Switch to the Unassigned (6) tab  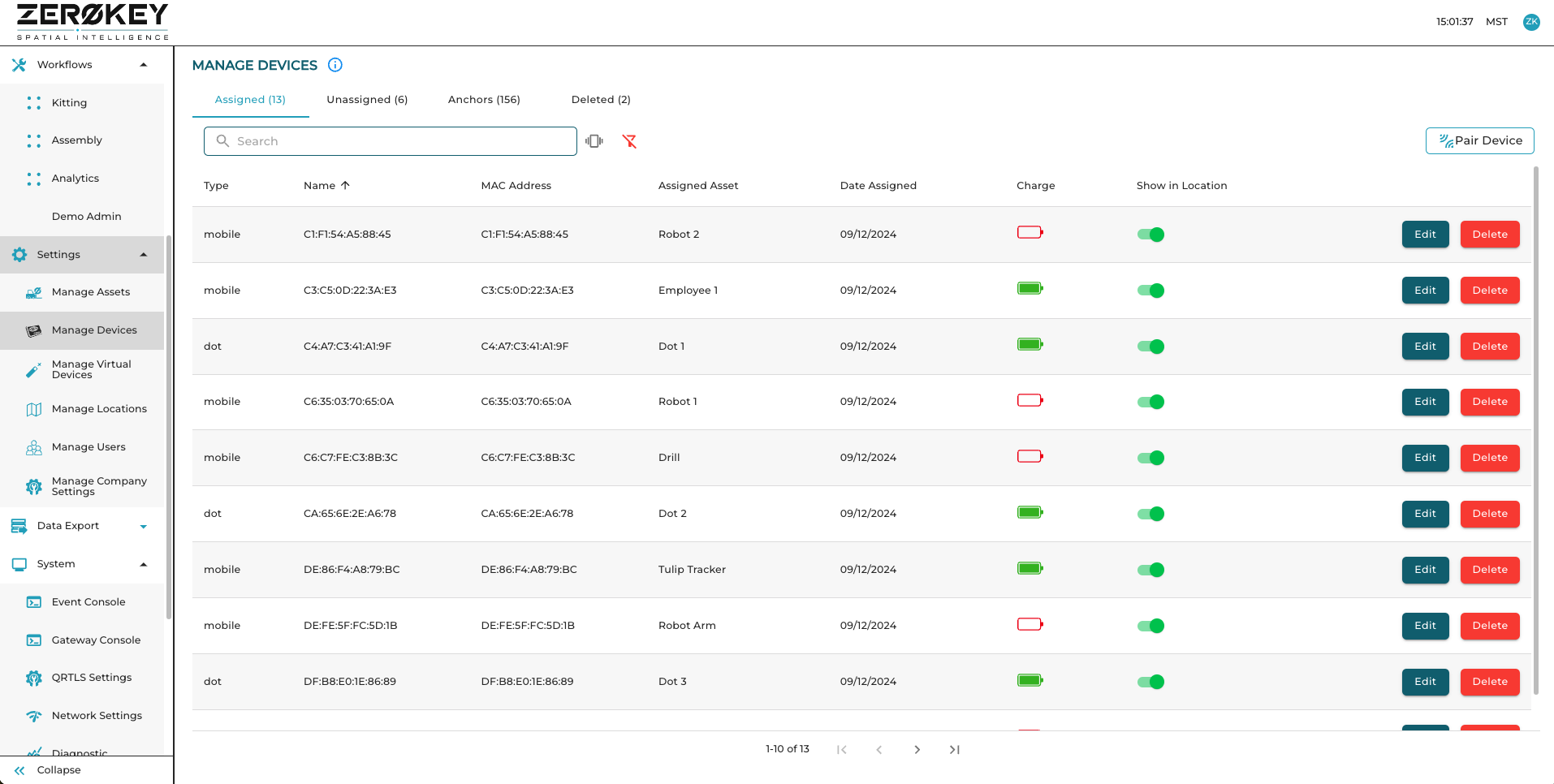point(367,100)
